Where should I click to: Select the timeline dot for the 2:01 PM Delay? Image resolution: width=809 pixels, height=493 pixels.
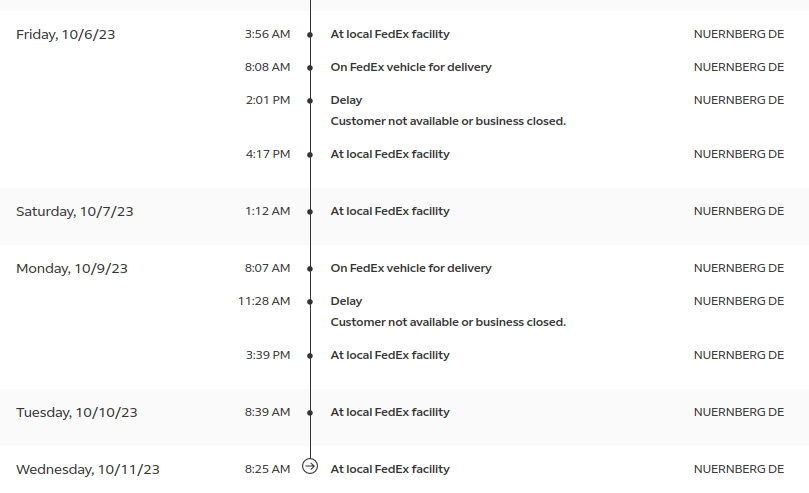click(310, 101)
